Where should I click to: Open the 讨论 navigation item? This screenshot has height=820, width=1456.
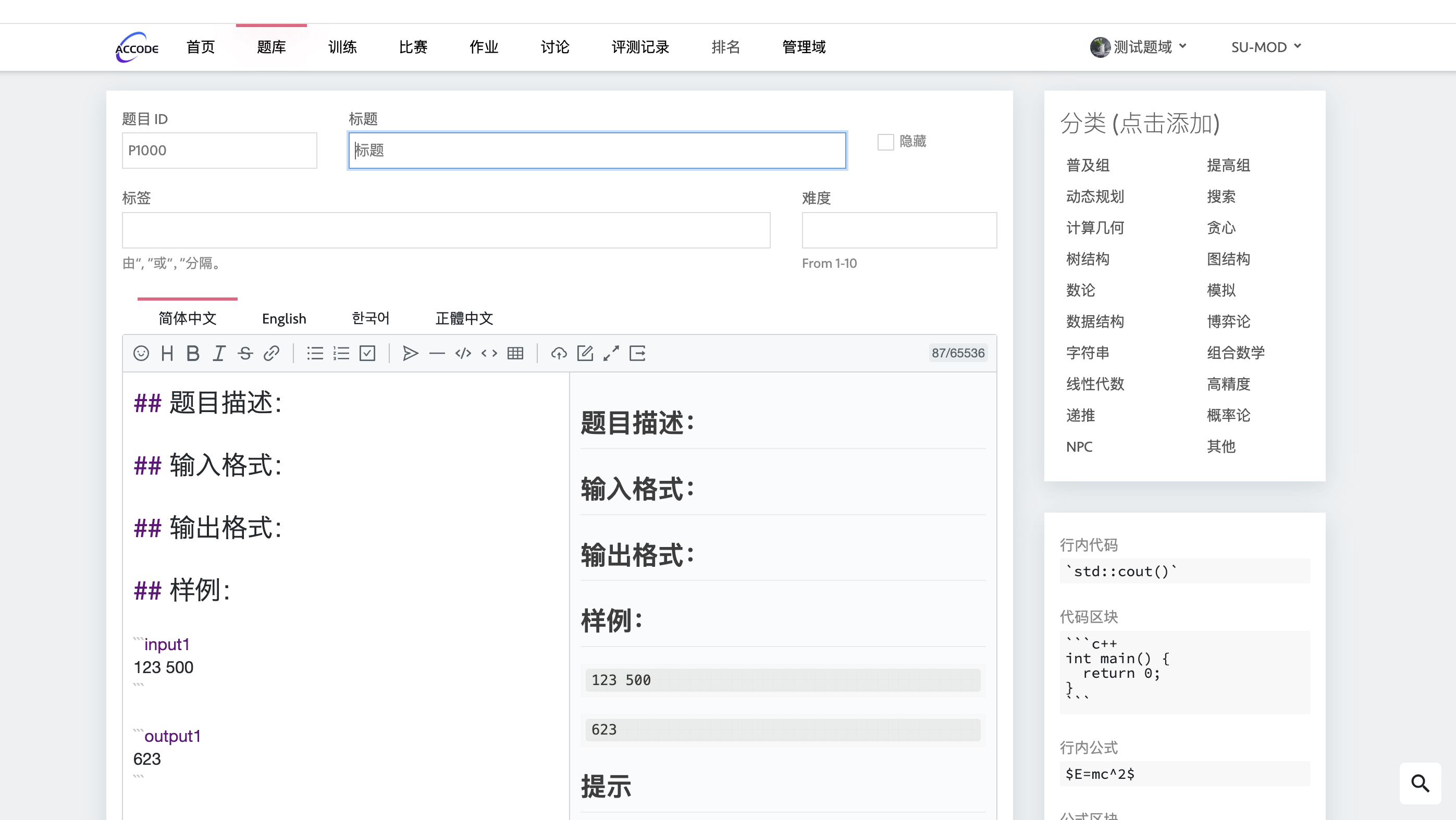click(555, 47)
